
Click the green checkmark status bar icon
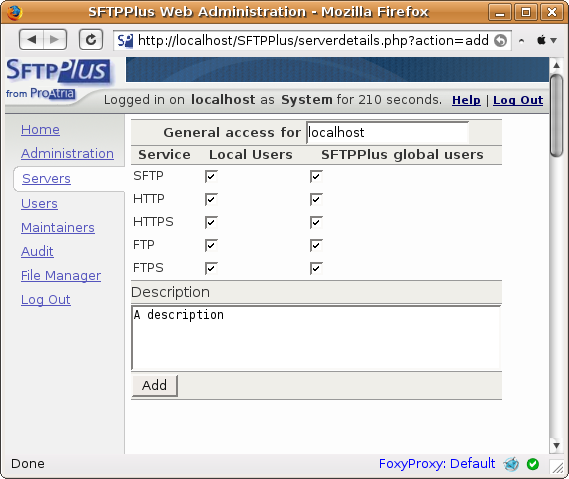(533, 464)
